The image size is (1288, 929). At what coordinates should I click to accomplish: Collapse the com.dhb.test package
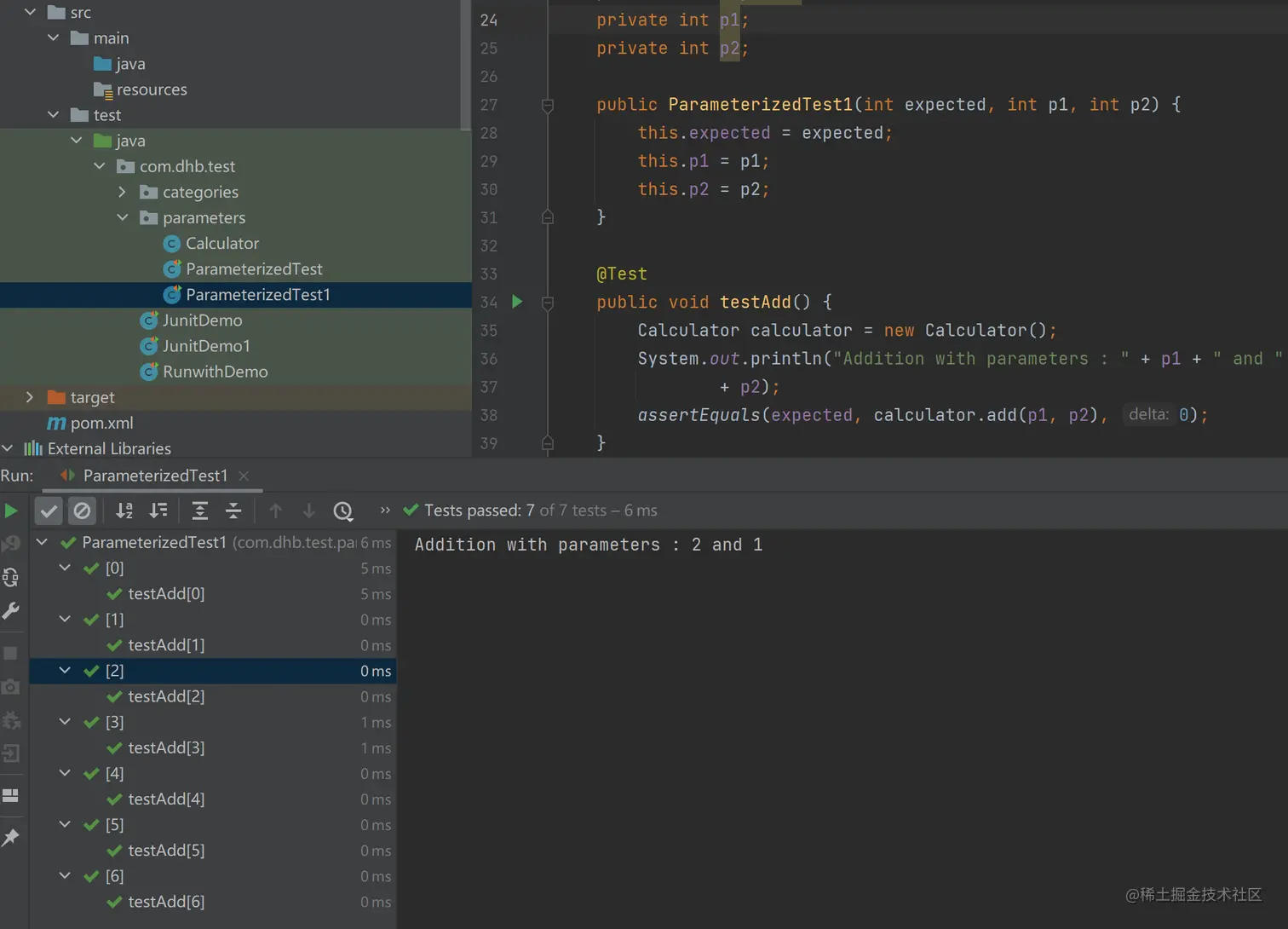click(100, 165)
